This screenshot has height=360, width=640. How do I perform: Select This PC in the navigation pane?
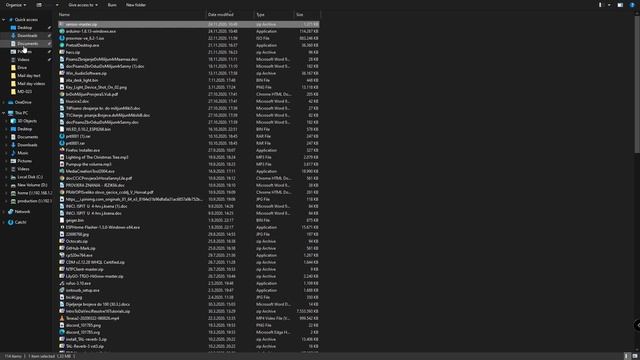[21, 113]
